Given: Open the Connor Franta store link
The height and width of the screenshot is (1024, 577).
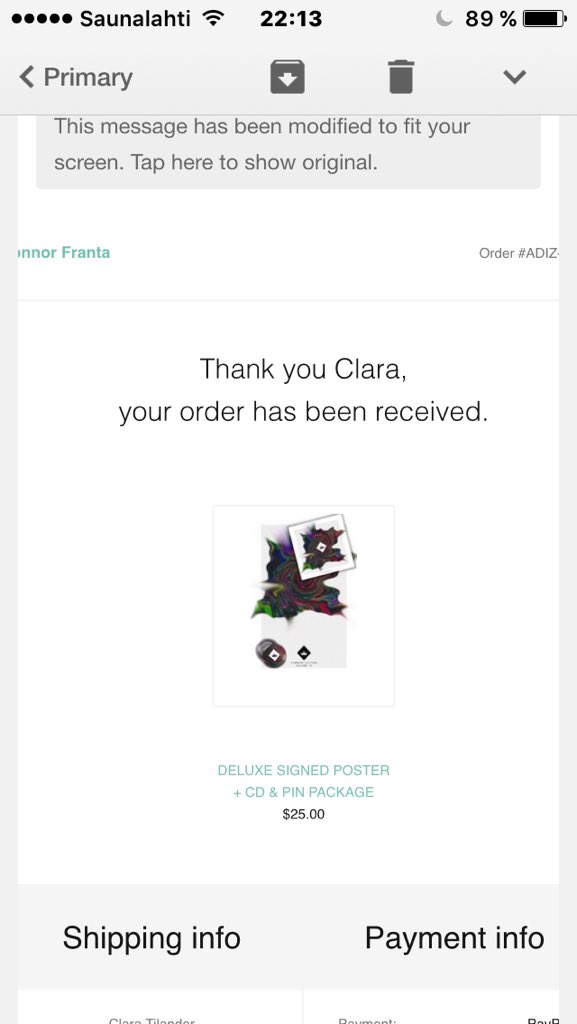Looking at the screenshot, I should [64, 253].
